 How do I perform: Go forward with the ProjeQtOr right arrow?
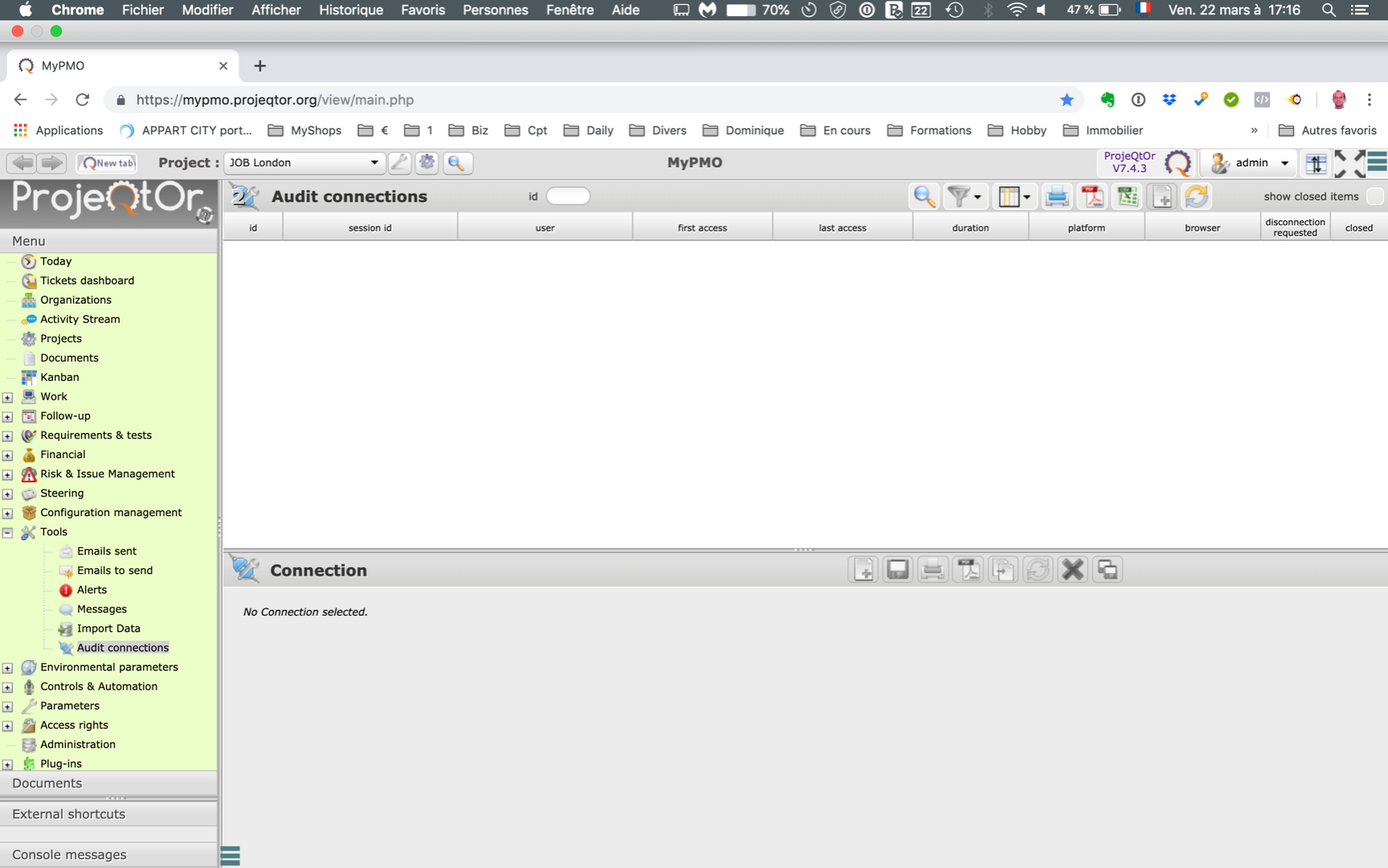pyautogui.click(x=52, y=163)
